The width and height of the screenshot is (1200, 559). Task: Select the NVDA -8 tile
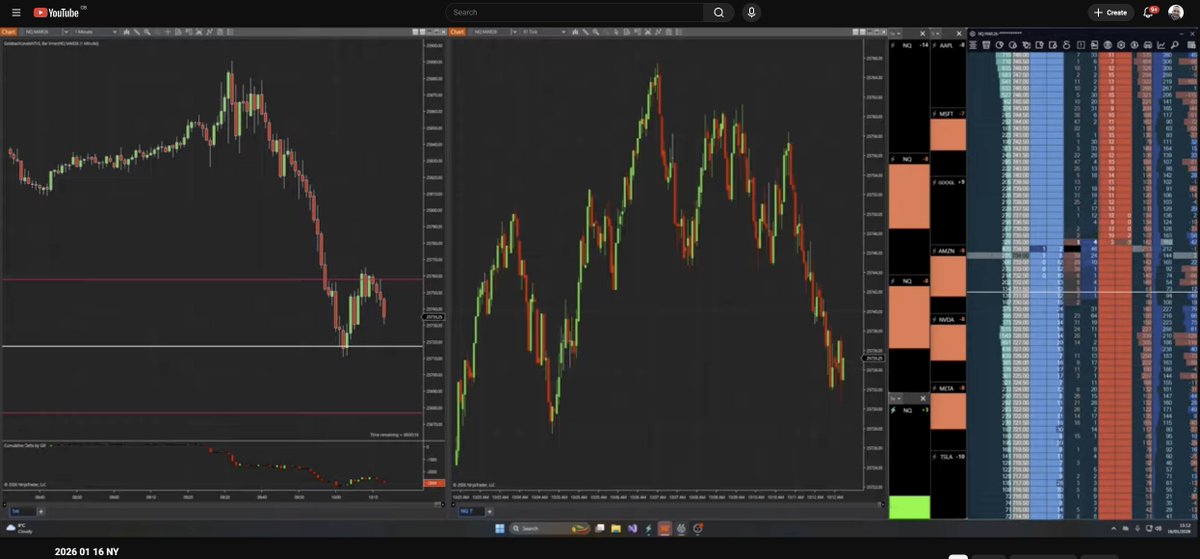(947, 319)
